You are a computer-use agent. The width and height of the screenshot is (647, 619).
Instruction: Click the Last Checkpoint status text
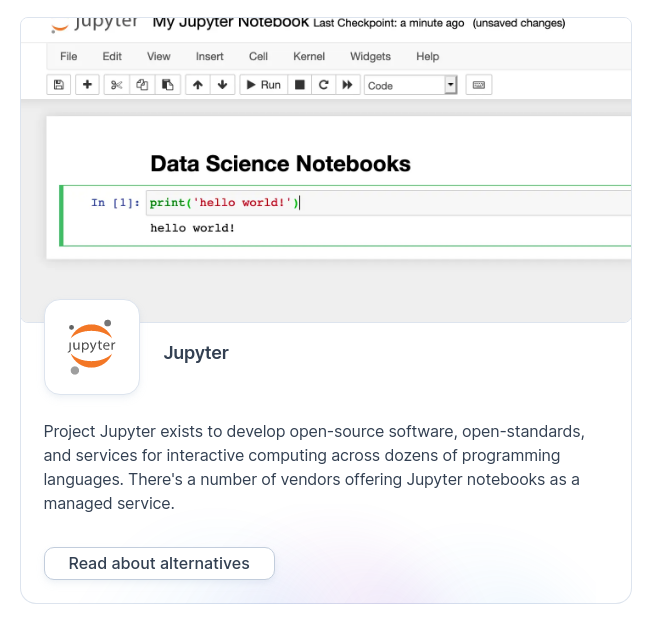click(389, 23)
